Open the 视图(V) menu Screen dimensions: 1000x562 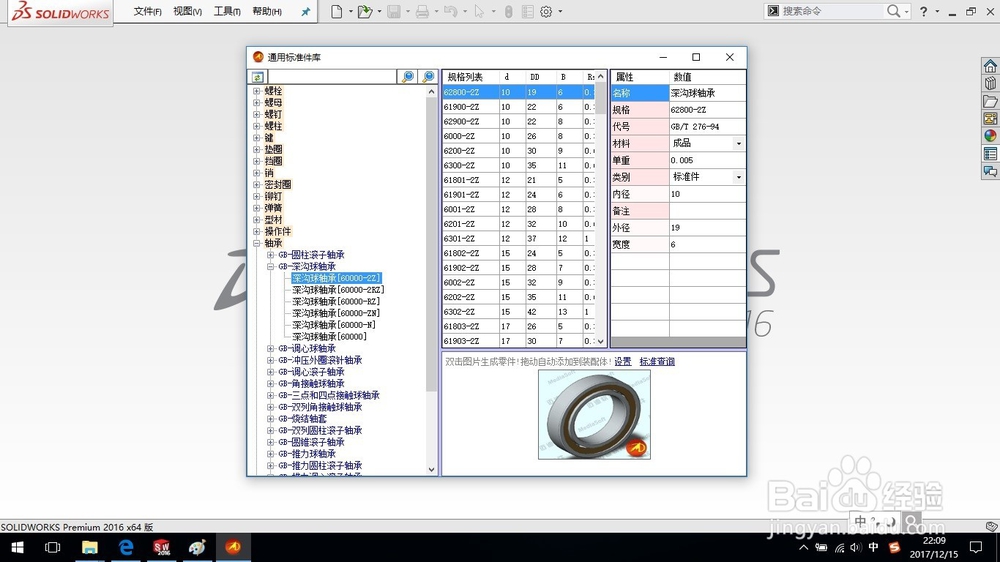click(x=188, y=11)
